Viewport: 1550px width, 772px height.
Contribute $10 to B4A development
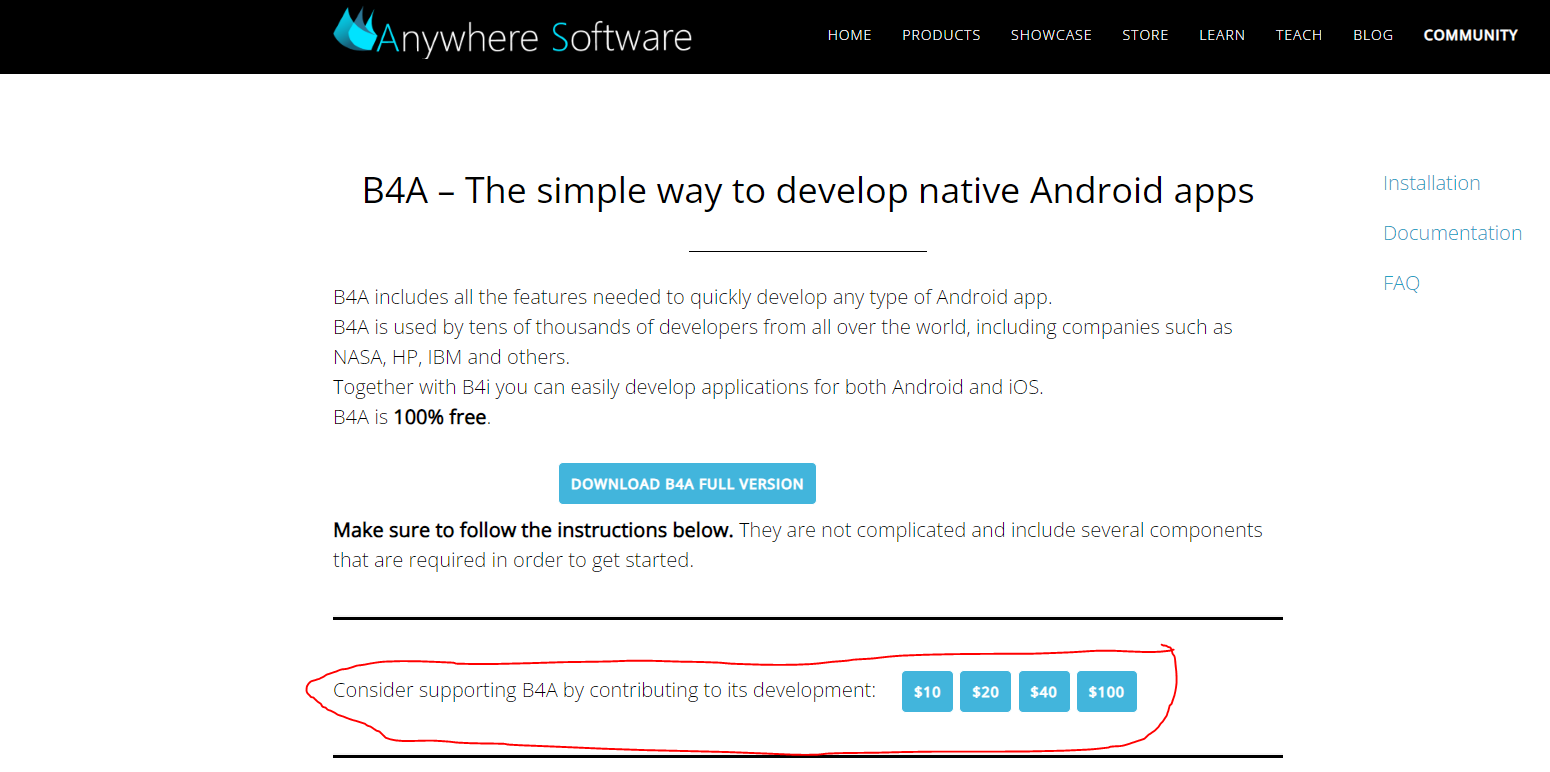[927, 691]
